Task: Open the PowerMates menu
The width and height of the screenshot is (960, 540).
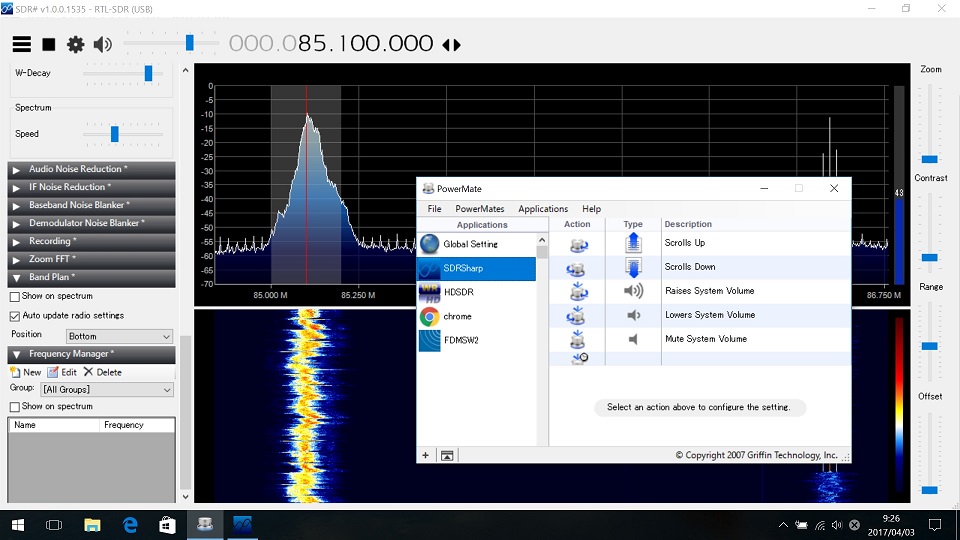Action: (x=479, y=209)
